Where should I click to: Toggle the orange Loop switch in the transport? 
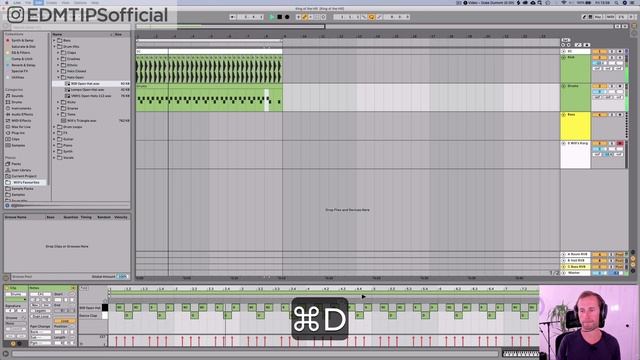coord(371,17)
